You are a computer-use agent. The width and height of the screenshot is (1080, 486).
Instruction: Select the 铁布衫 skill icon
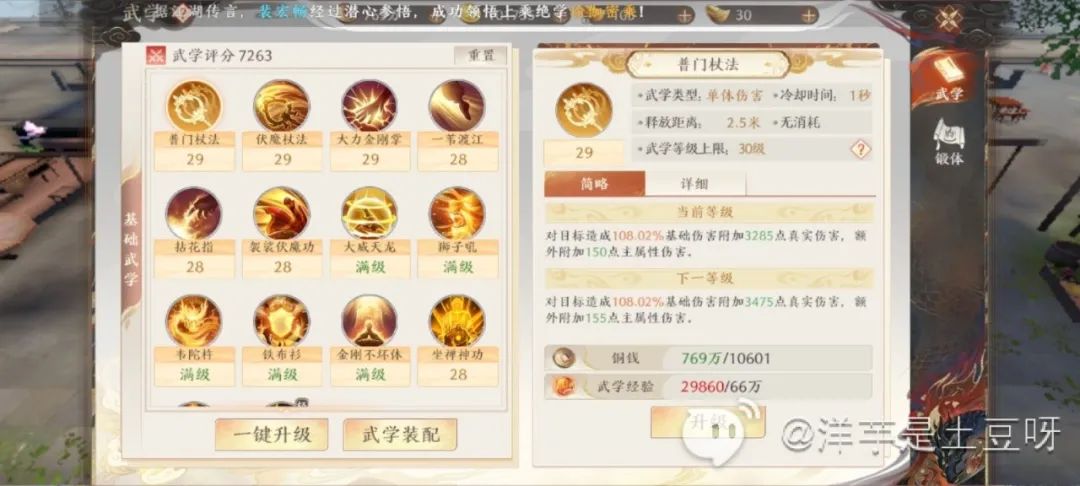282,321
